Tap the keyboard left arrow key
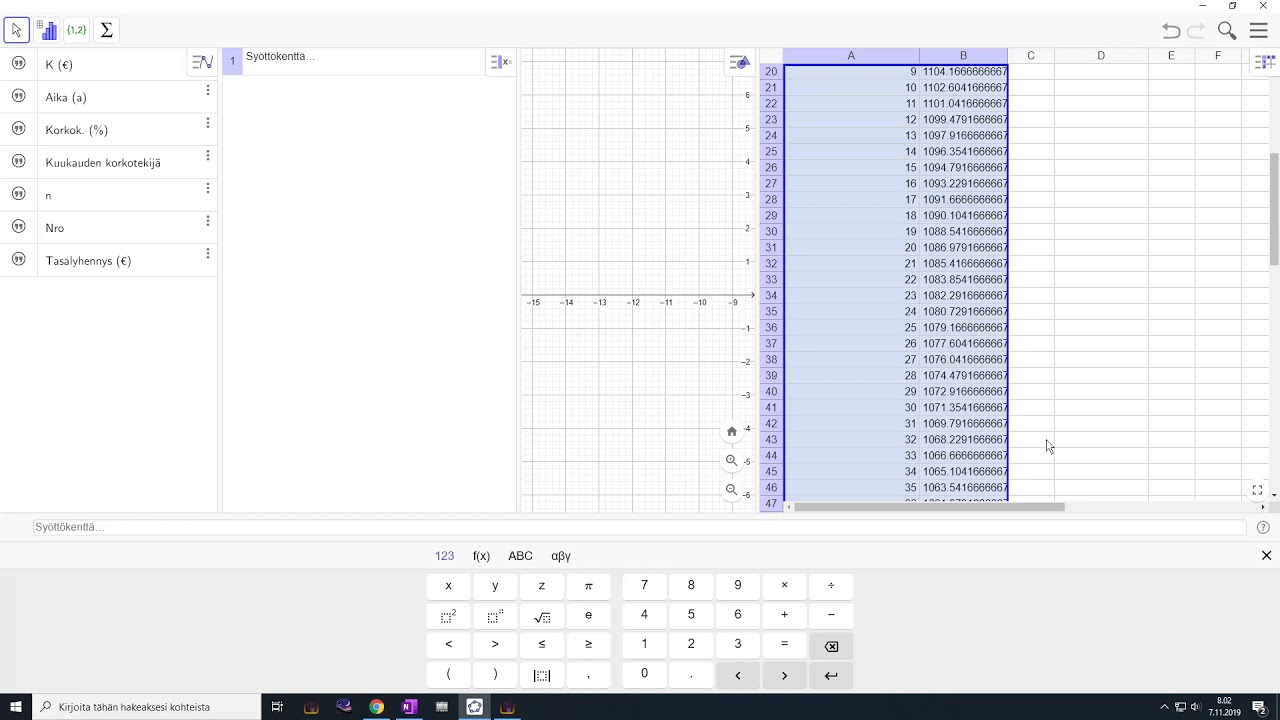Screen dimensions: 1280x720 click(x=738, y=675)
